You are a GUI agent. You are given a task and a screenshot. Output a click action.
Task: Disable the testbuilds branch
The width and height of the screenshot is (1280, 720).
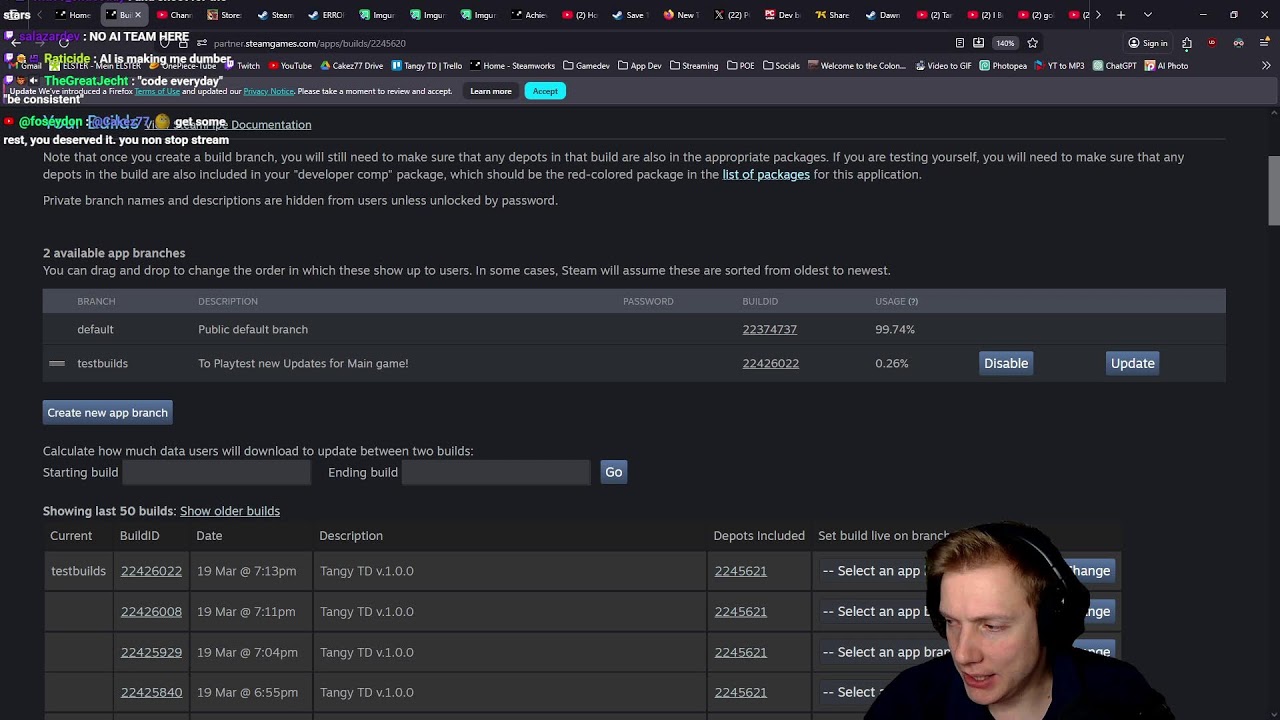tap(1006, 363)
